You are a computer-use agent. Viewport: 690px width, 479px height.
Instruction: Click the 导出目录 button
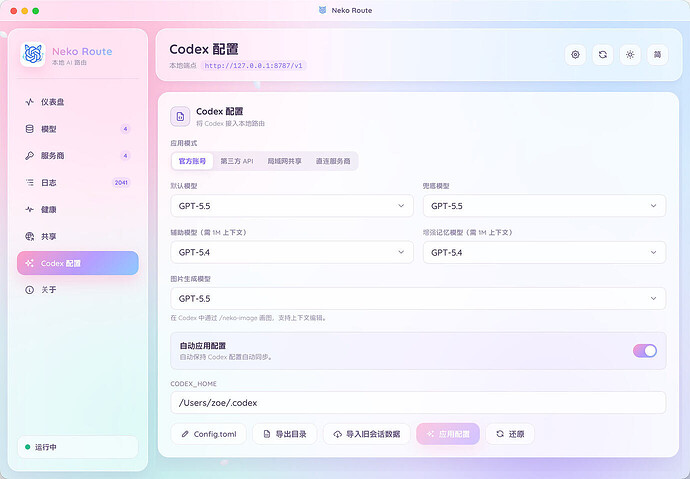tap(285, 434)
